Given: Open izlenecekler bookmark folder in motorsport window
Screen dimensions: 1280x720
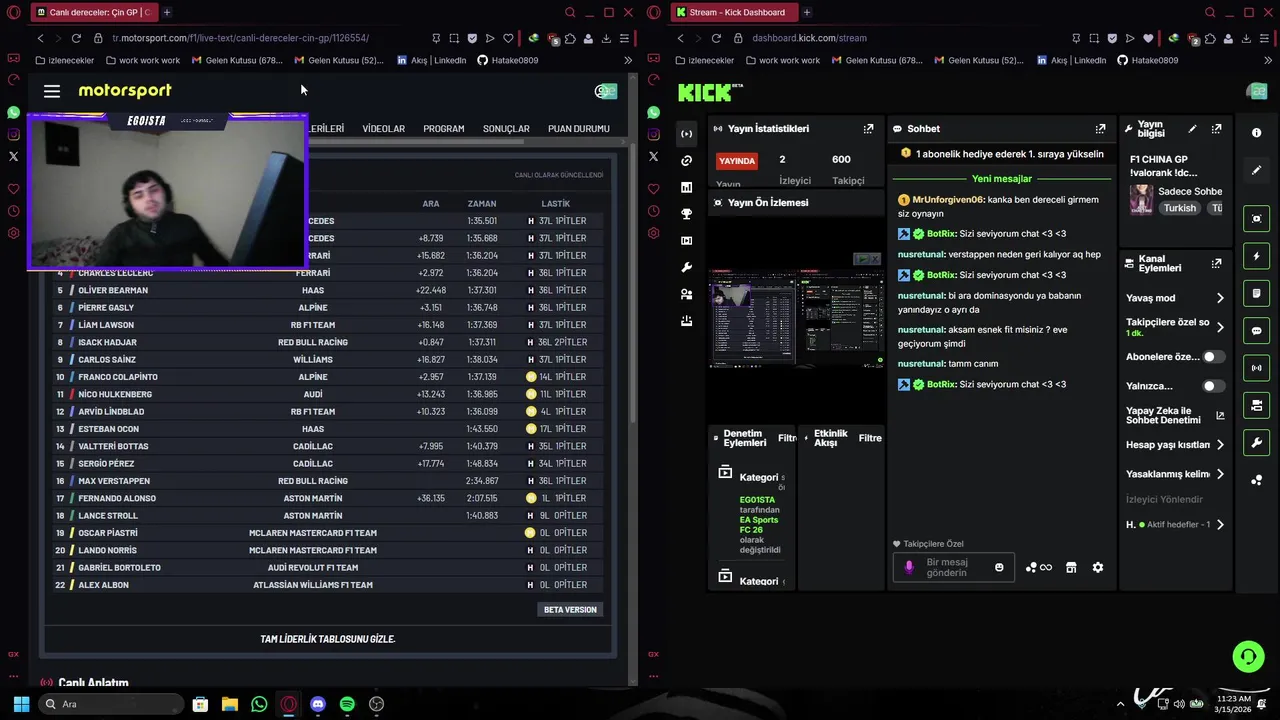Looking at the screenshot, I should (64, 60).
